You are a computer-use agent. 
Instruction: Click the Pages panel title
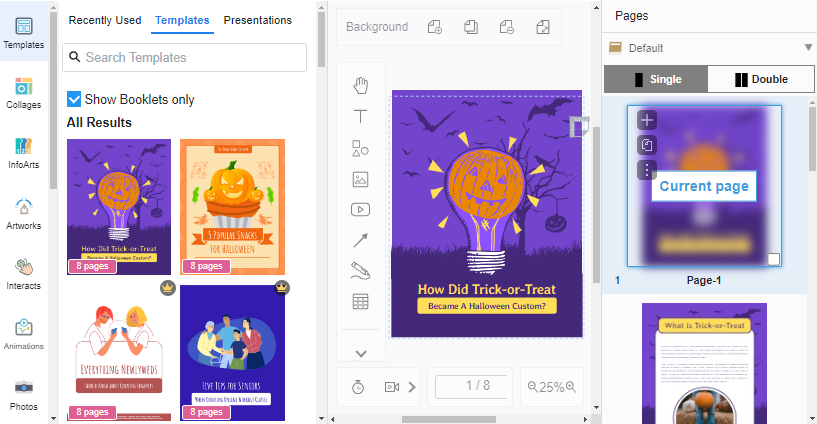pos(632,16)
